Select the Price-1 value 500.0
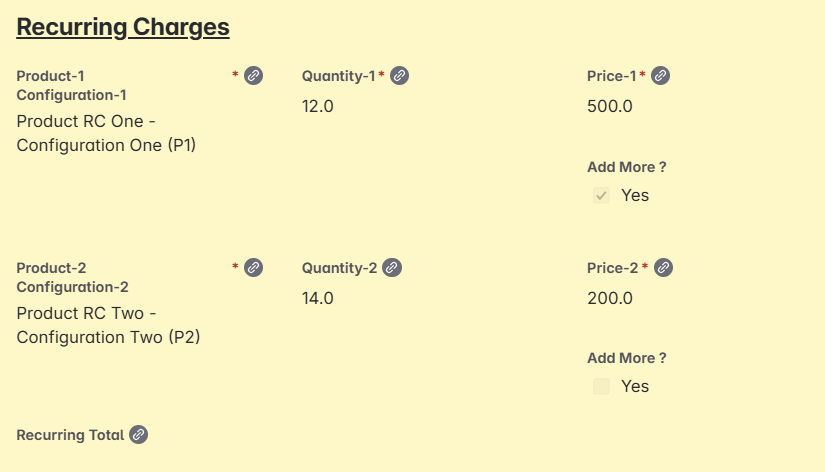This screenshot has width=825, height=472. point(610,106)
